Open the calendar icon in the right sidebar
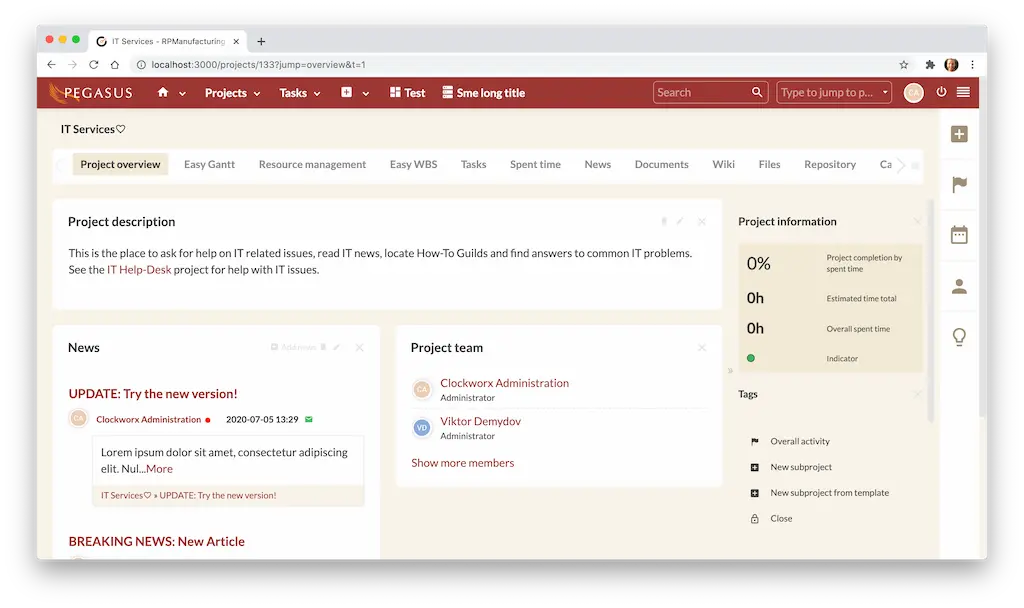 tap(959, 233)
